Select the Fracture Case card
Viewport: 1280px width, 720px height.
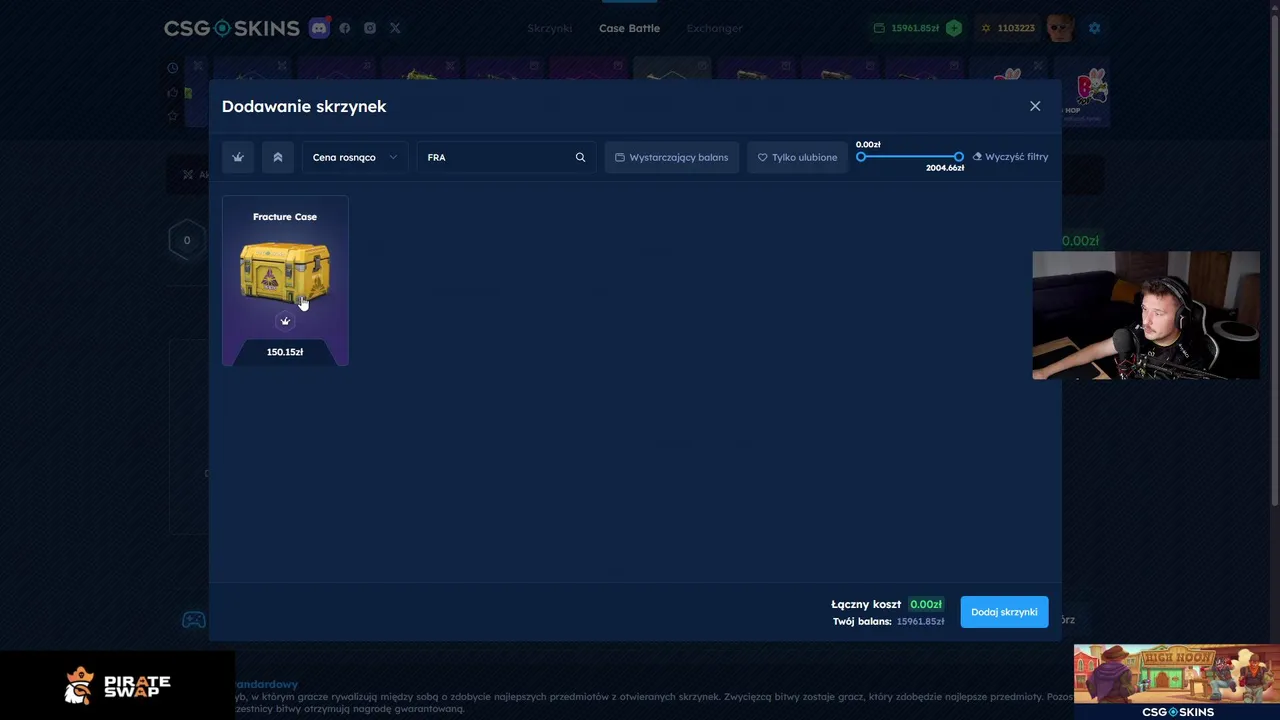point(285,281)
